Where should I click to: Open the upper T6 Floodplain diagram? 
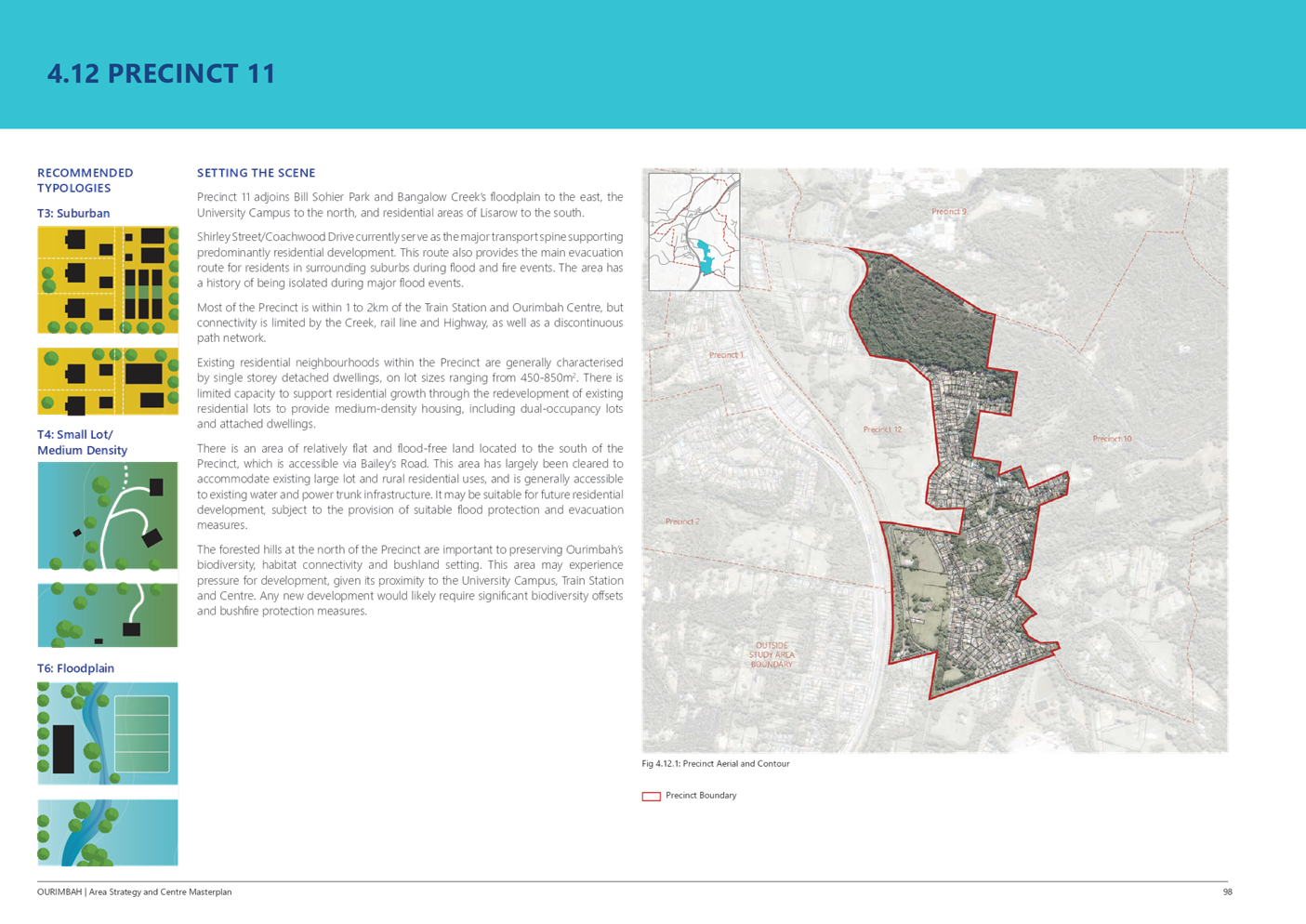pyautogui.click(x=108, y=733)
